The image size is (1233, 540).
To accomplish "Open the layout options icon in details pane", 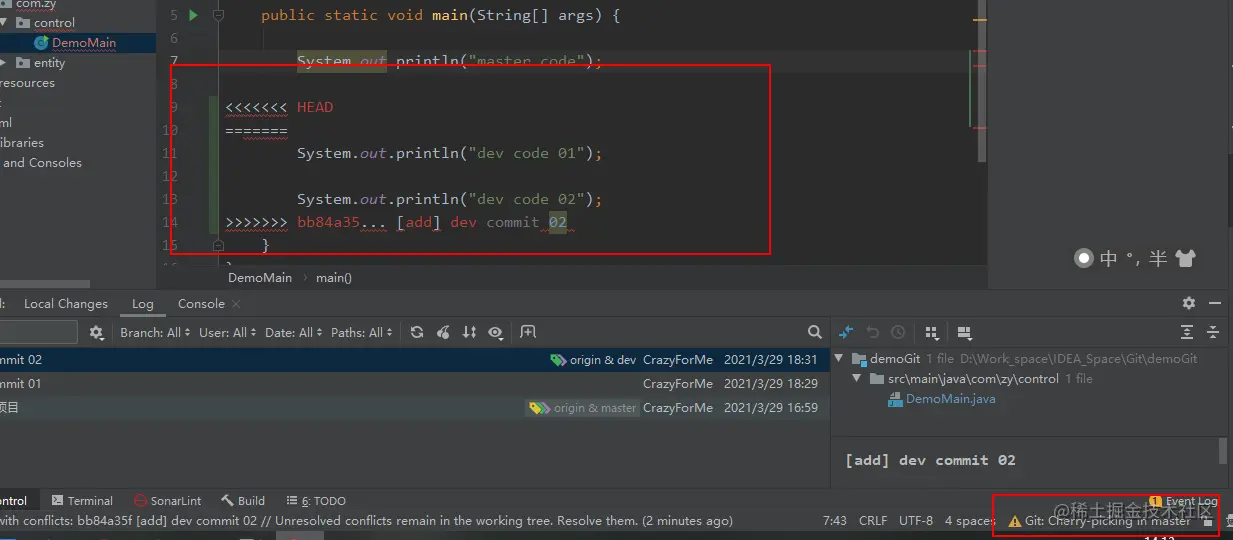I will point(964,332).
